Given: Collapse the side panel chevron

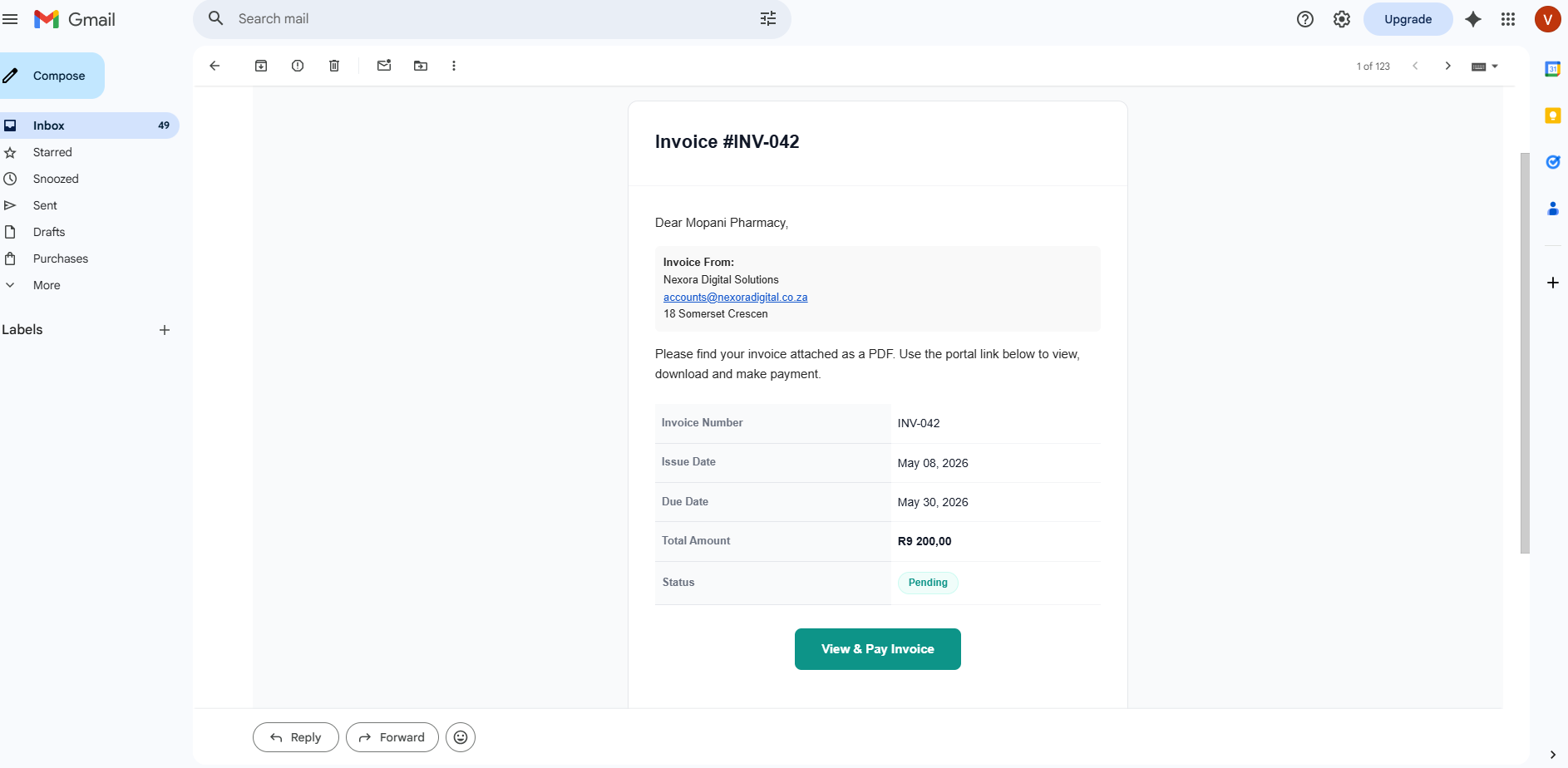Looking at the screenshot, I should [1552, 755].
